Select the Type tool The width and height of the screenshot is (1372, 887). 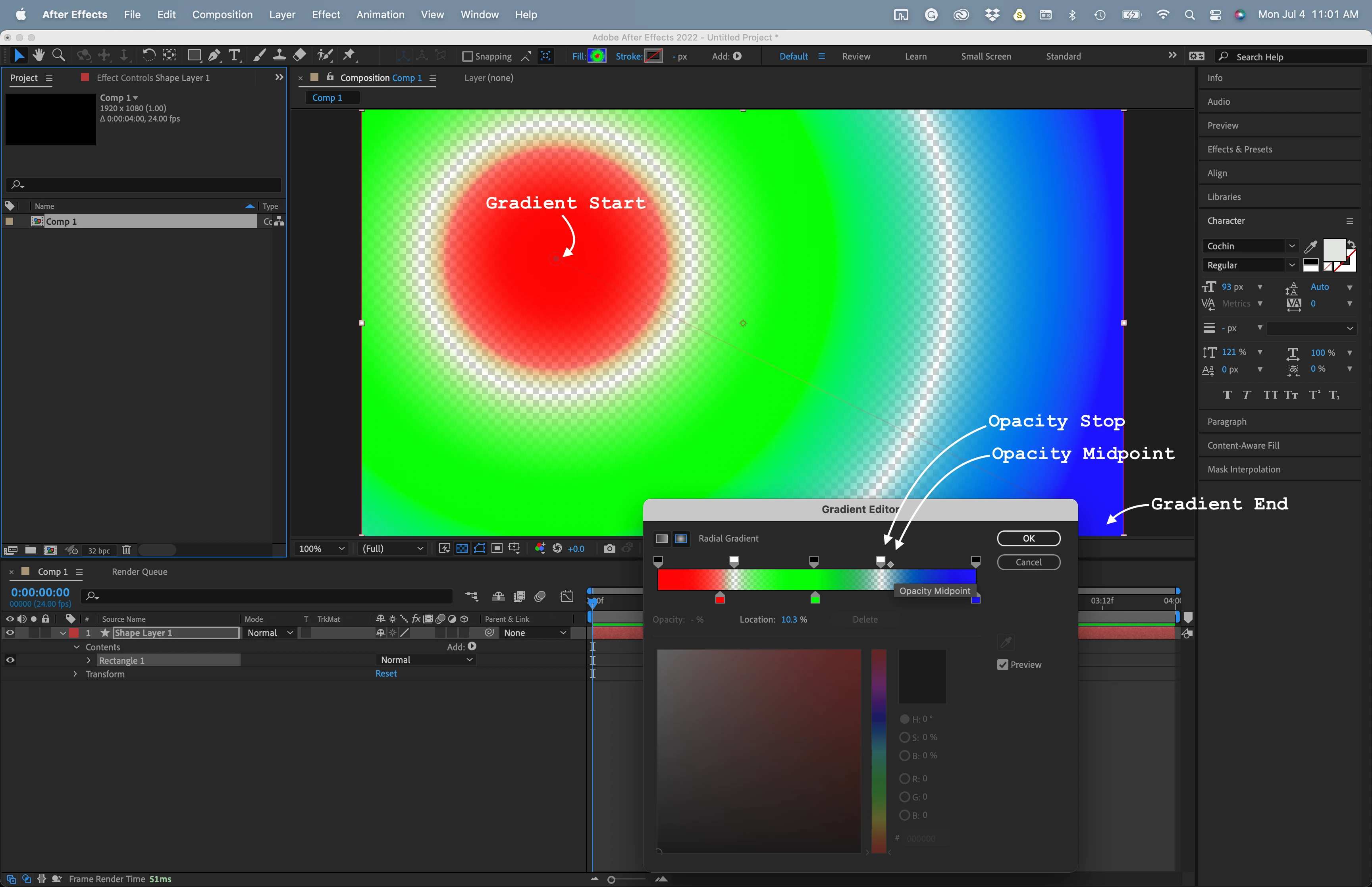[234, 55]
